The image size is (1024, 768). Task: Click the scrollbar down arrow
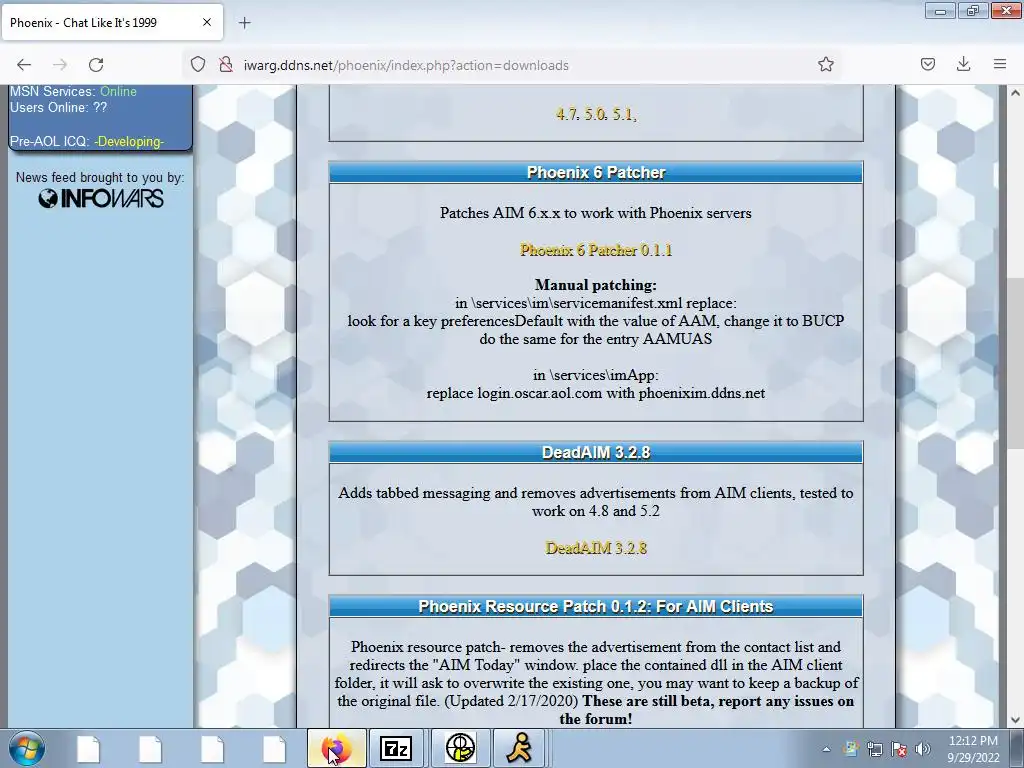click(1015, 720)
